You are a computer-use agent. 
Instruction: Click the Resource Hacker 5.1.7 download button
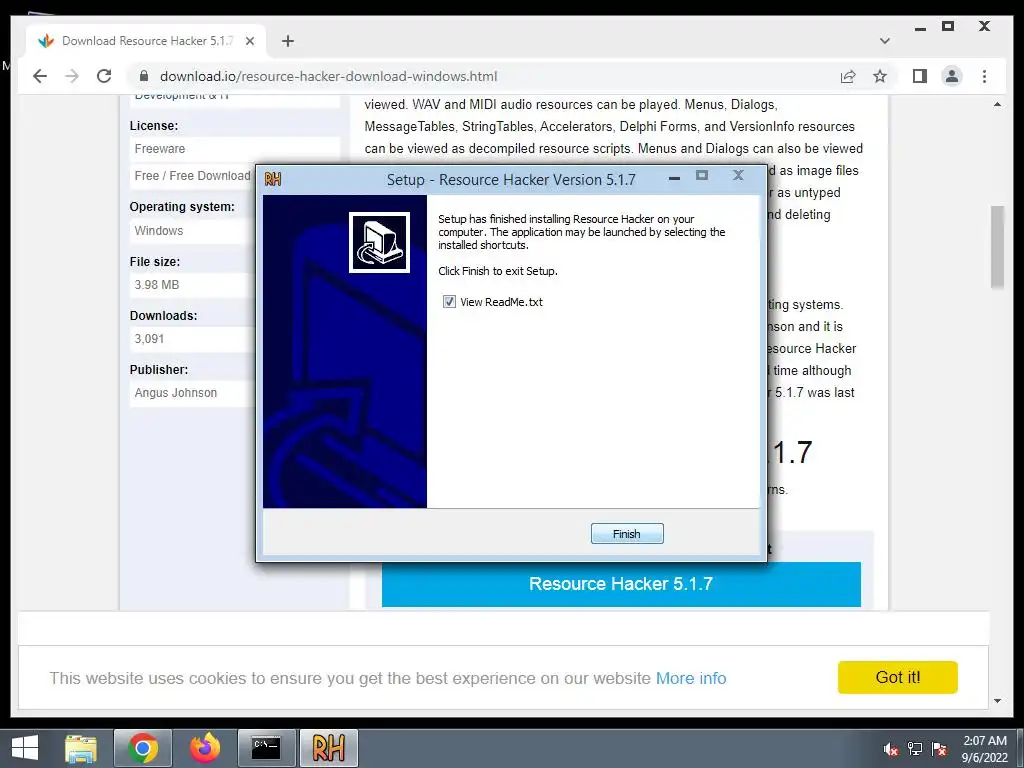click(621, 584)
